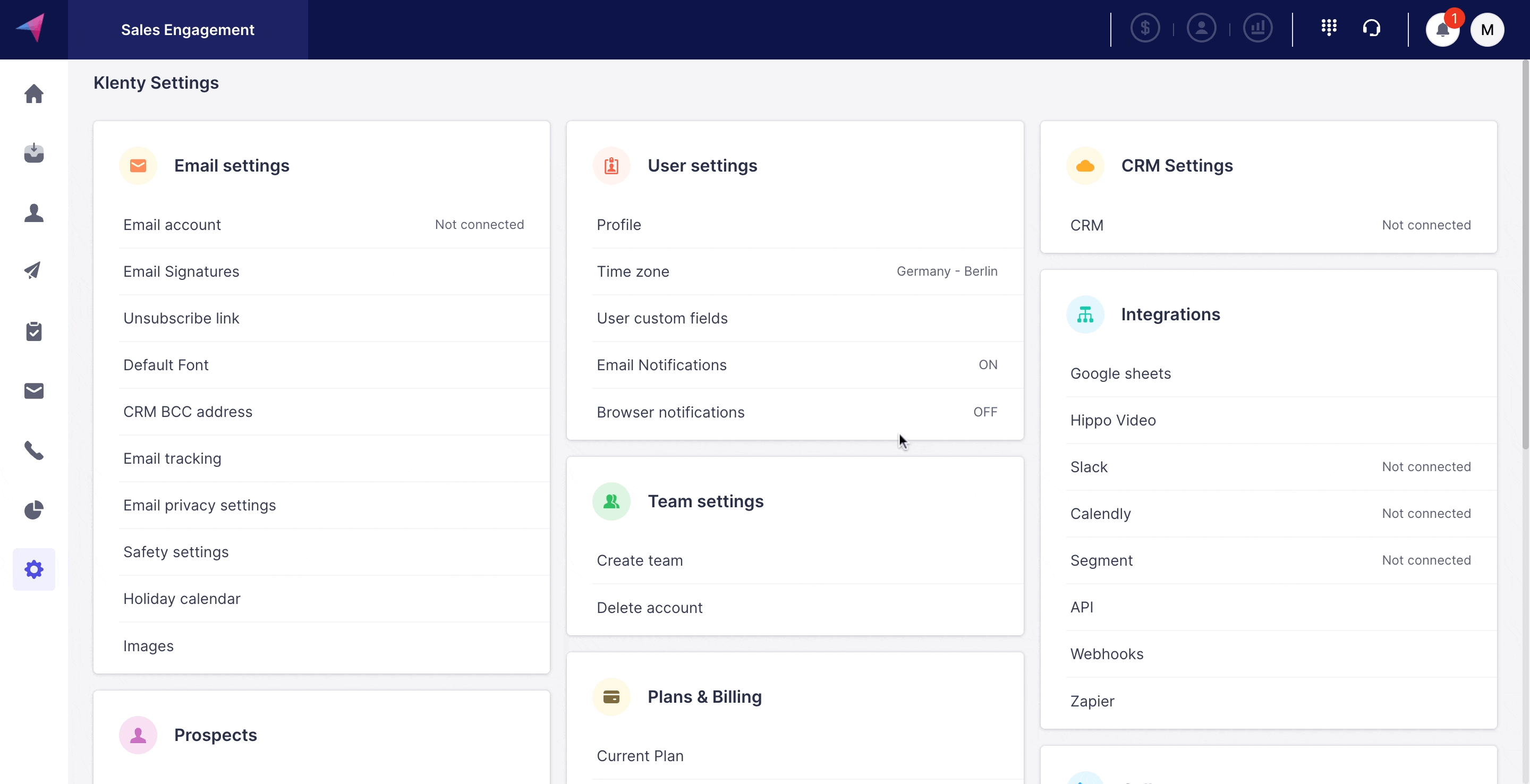Open the phone calls sidebar icon

(34, 450)
